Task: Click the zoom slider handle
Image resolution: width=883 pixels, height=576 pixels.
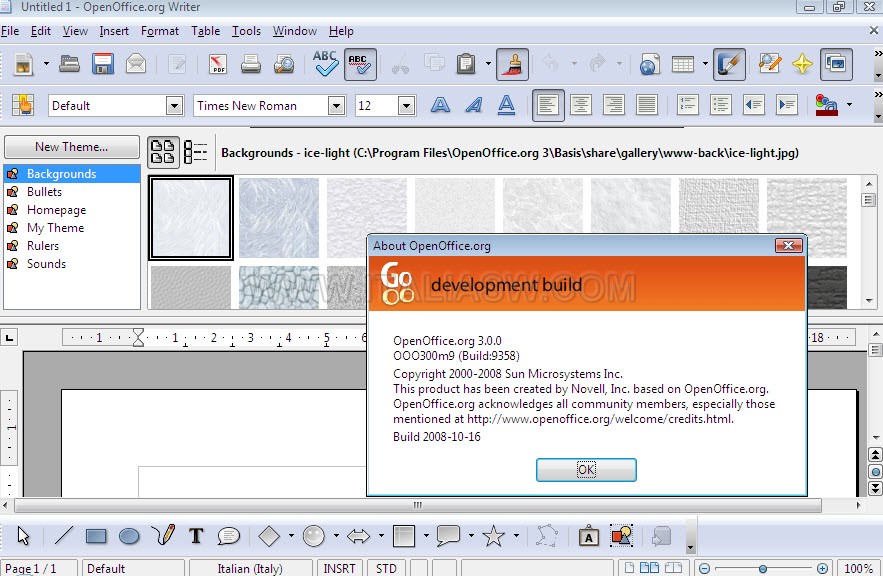Action: click(762, 569)
